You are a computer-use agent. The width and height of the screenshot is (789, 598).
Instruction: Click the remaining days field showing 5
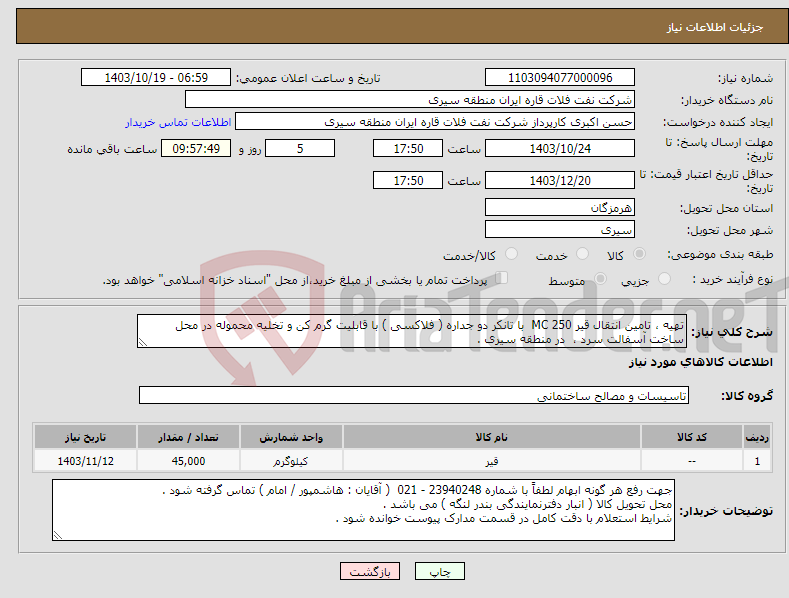pos(300,148)
